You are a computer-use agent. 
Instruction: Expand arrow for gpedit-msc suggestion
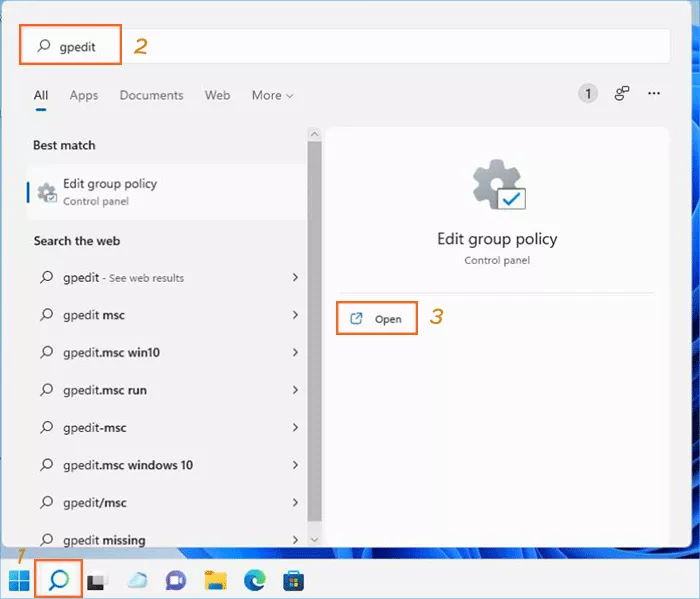295,427
